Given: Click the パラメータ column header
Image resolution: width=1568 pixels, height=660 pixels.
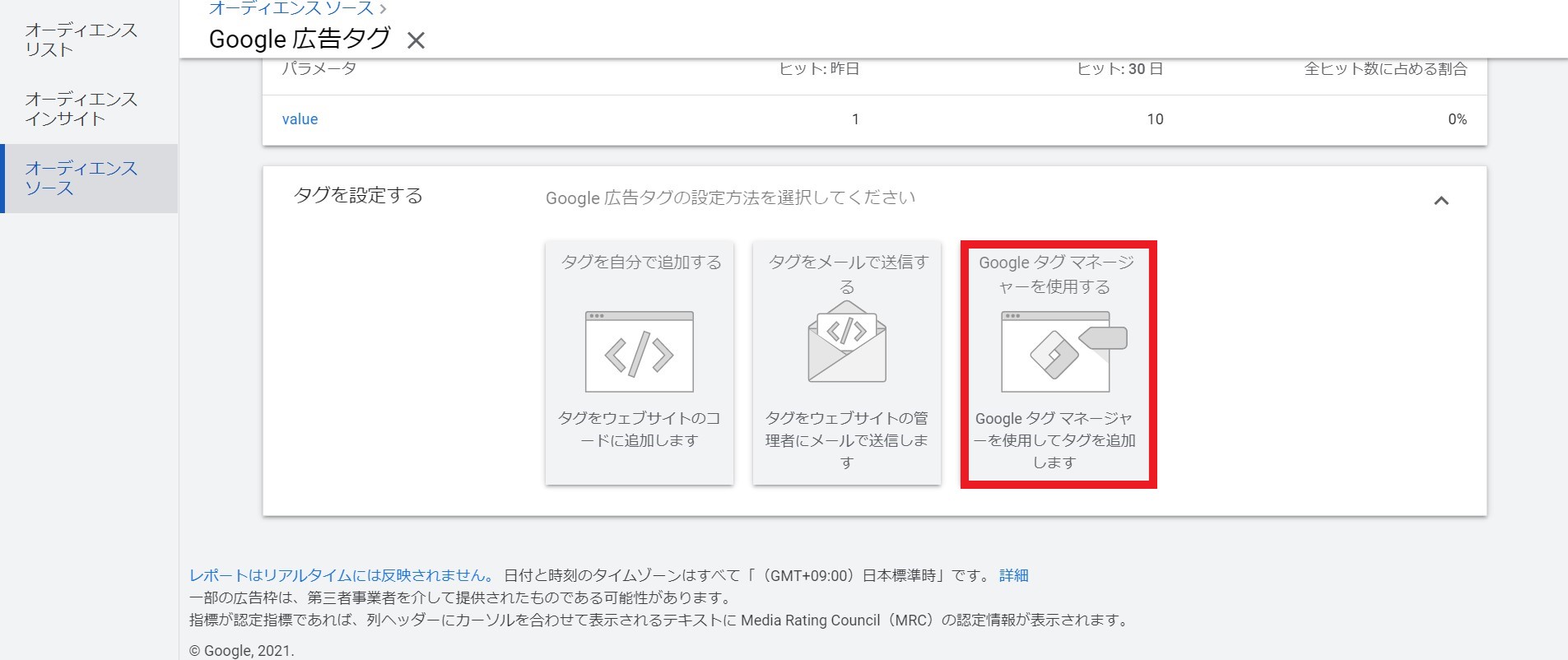Looking at the screenshot, I should point(319,69).
